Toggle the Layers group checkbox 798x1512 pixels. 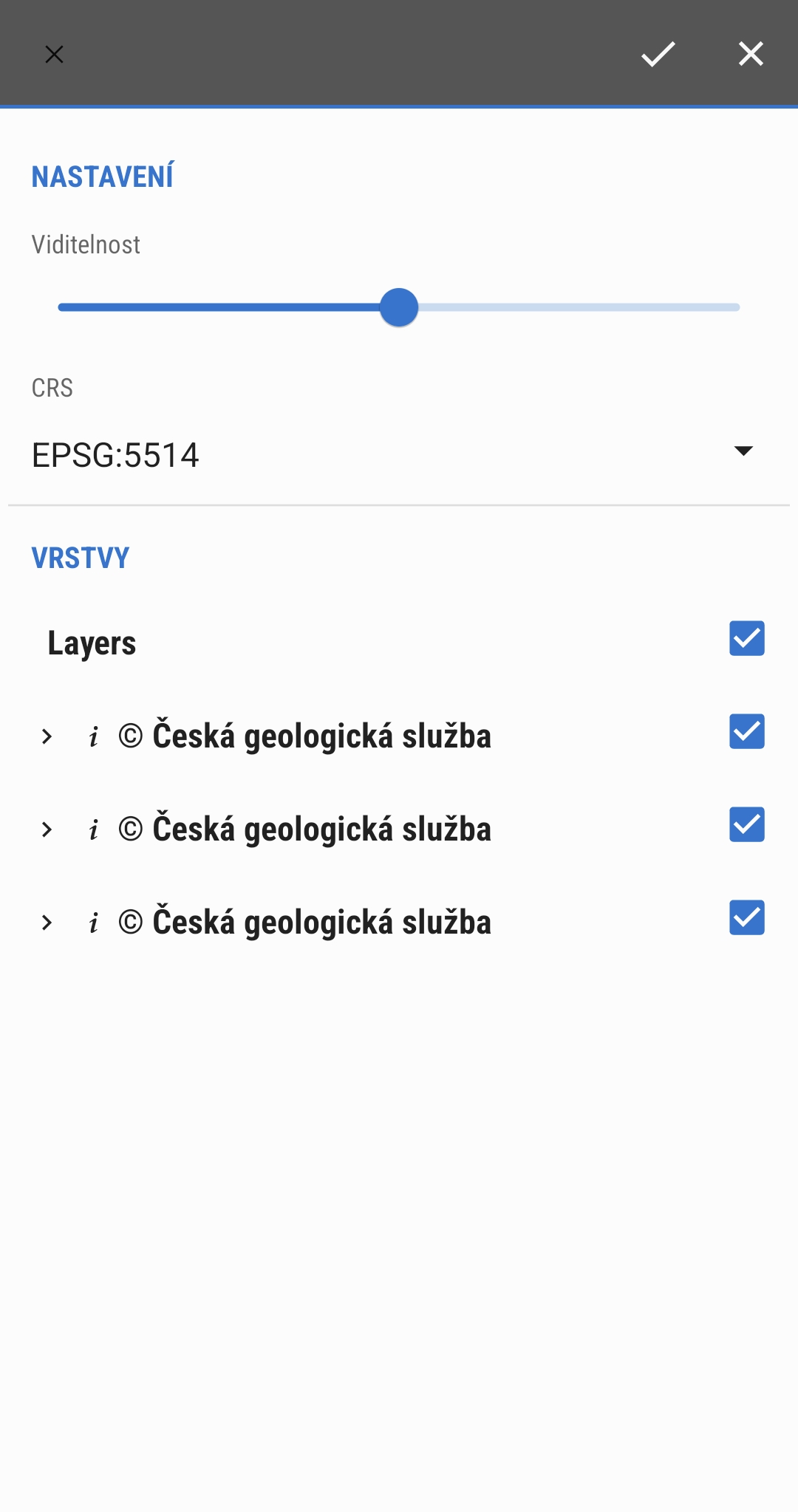click(746, 639)
